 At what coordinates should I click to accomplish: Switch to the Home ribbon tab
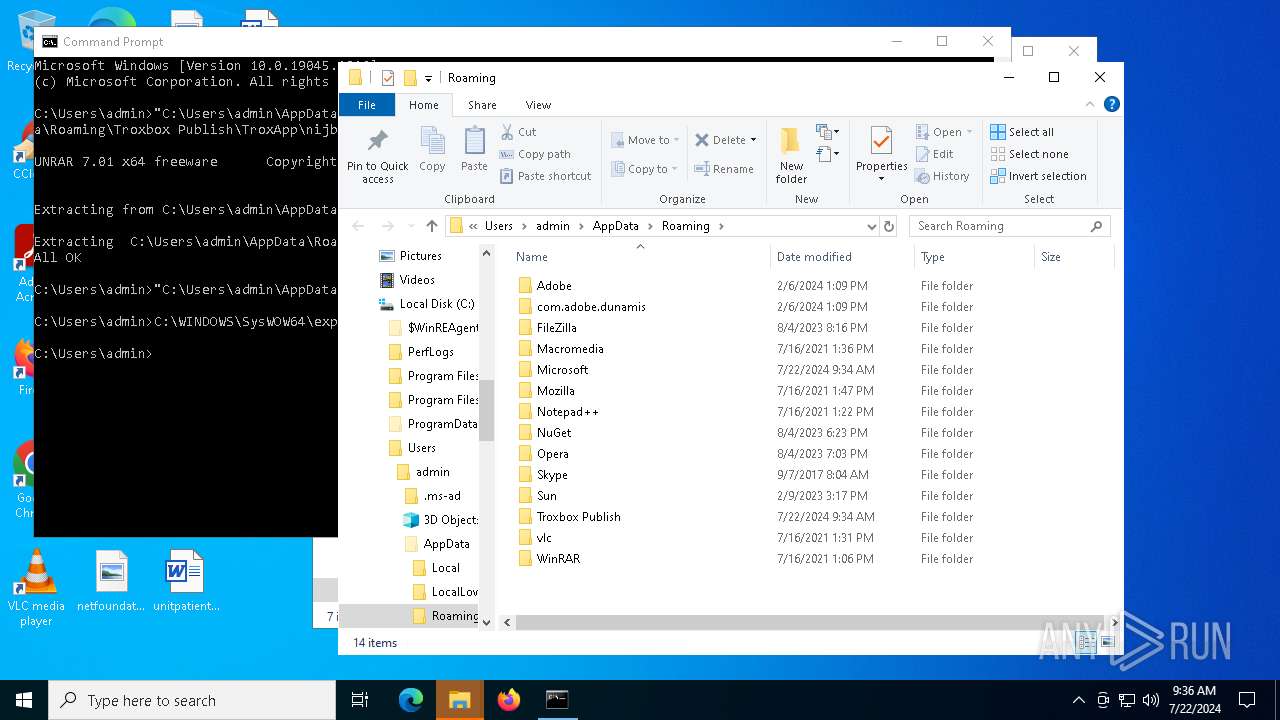point(423,105)
